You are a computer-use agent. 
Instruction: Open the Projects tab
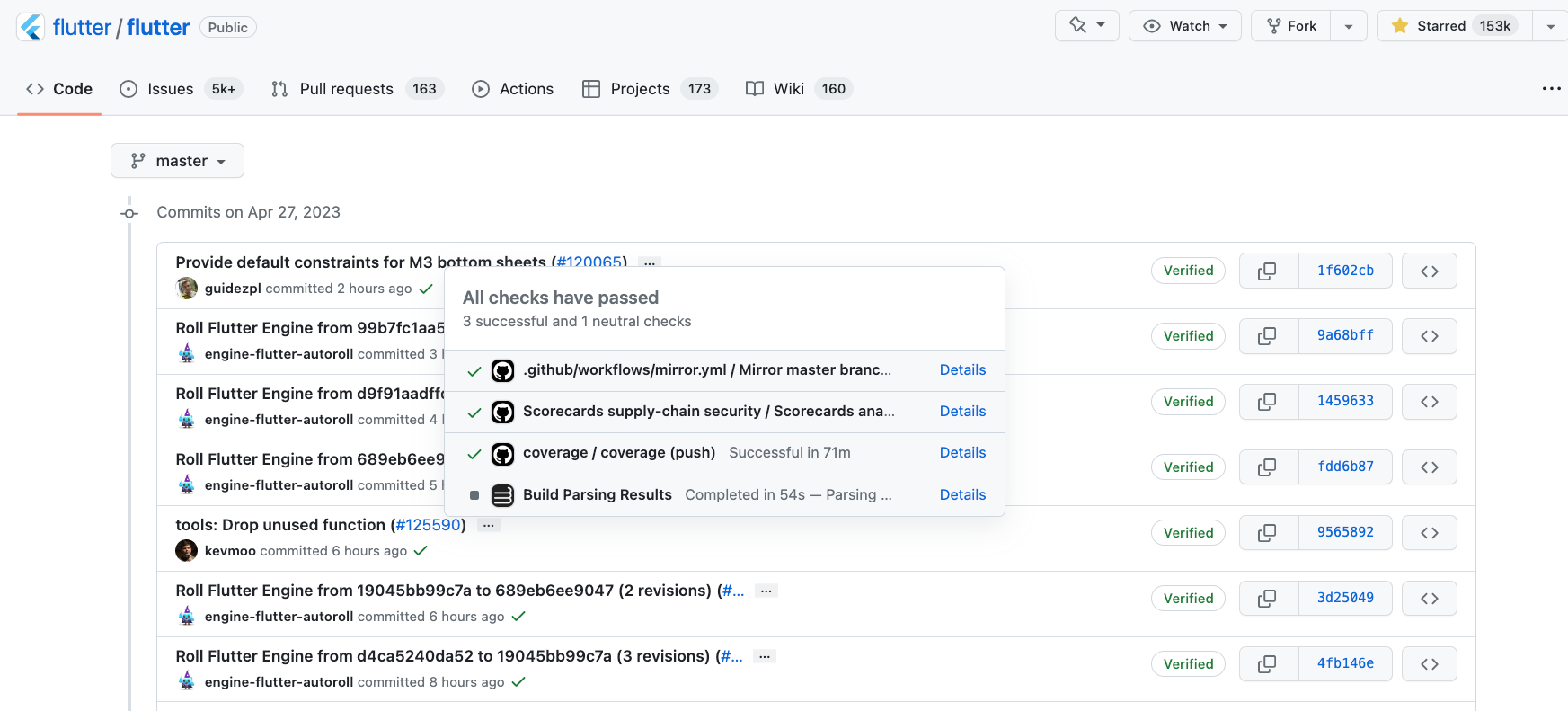pos(650,89)
